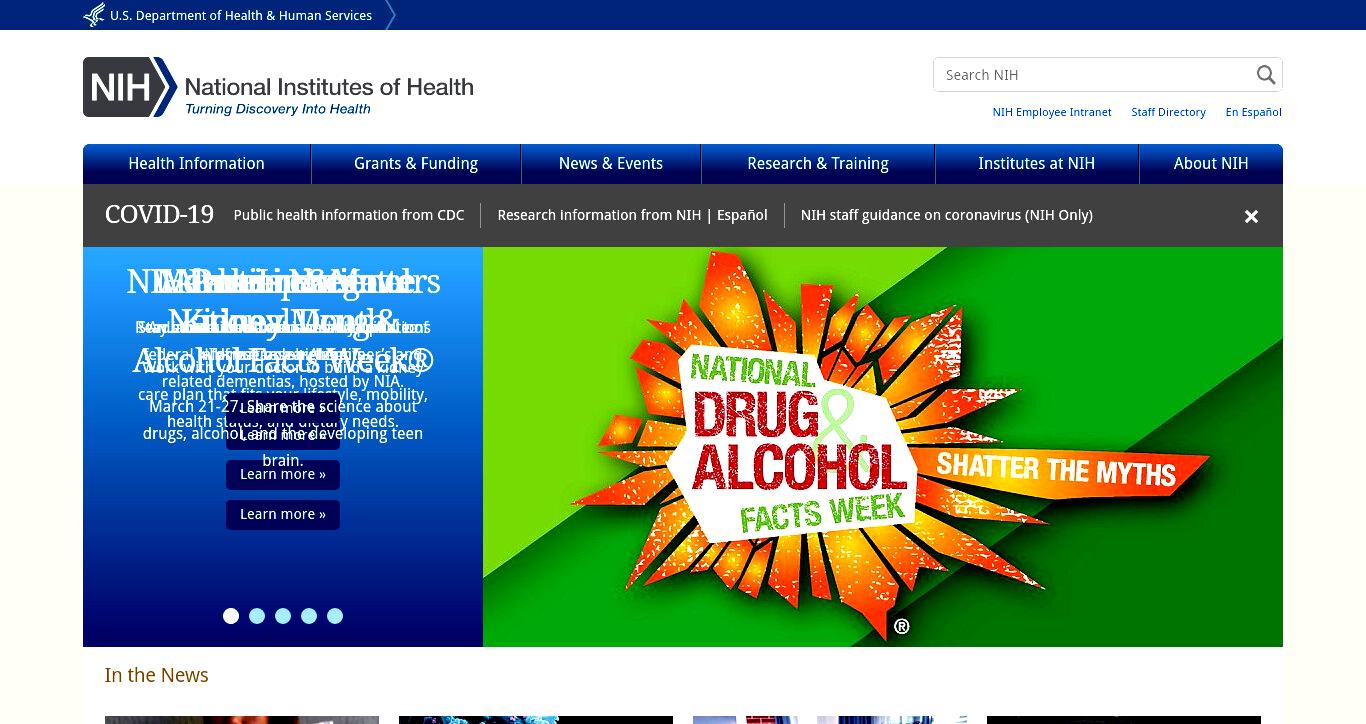This screenshot has width=1366, height=724.
Task: Click the Drug & Alcohol Facts Week banner image
Action: point(883,447)
